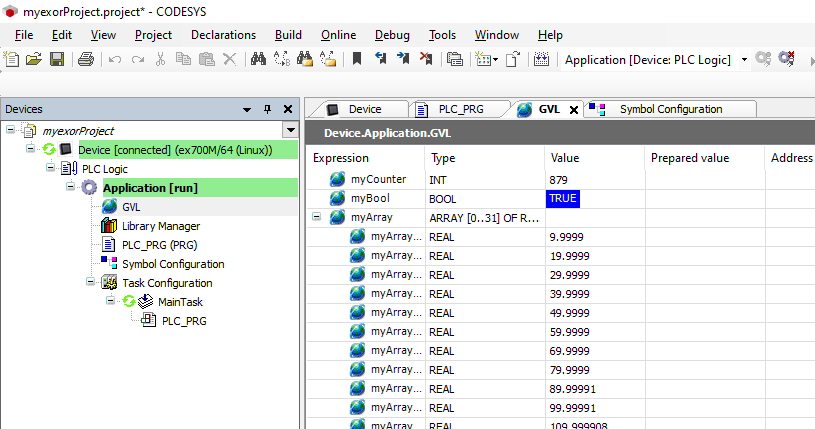This screenshot has height=429, width=815.
Task: Close the Devices panel
Action: (x=287, y=109)
